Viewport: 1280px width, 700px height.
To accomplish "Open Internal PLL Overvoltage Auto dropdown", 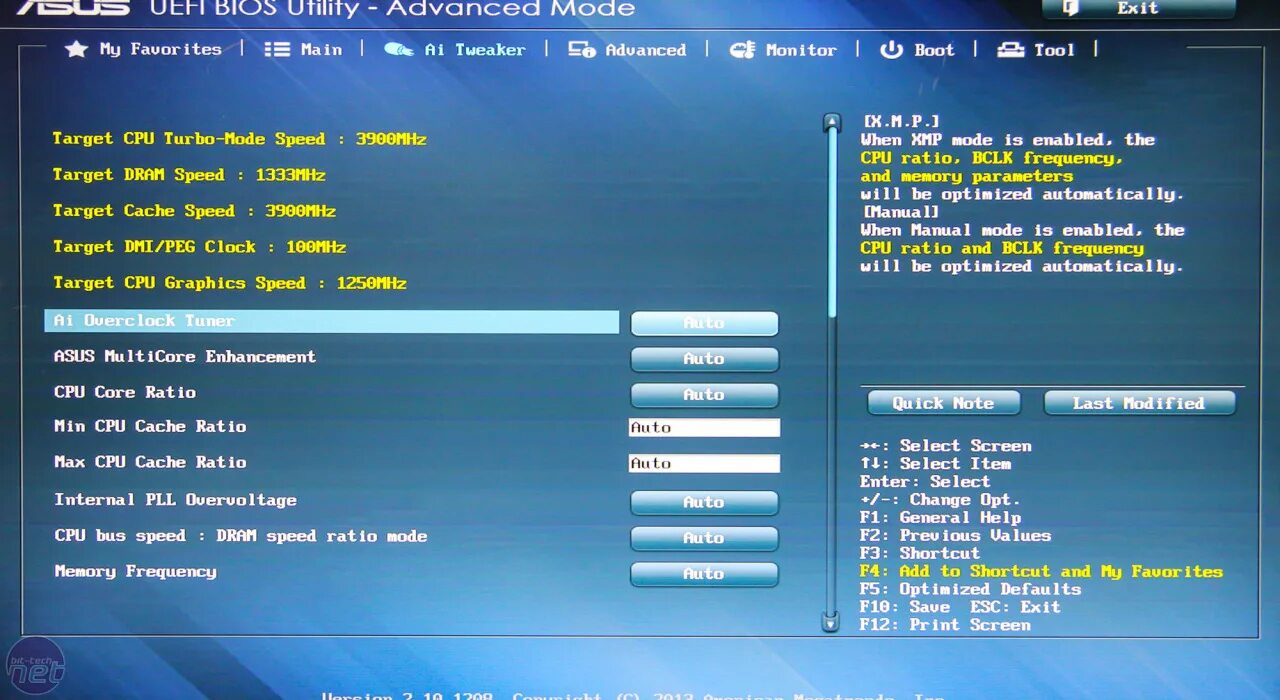I will (704, 502).
